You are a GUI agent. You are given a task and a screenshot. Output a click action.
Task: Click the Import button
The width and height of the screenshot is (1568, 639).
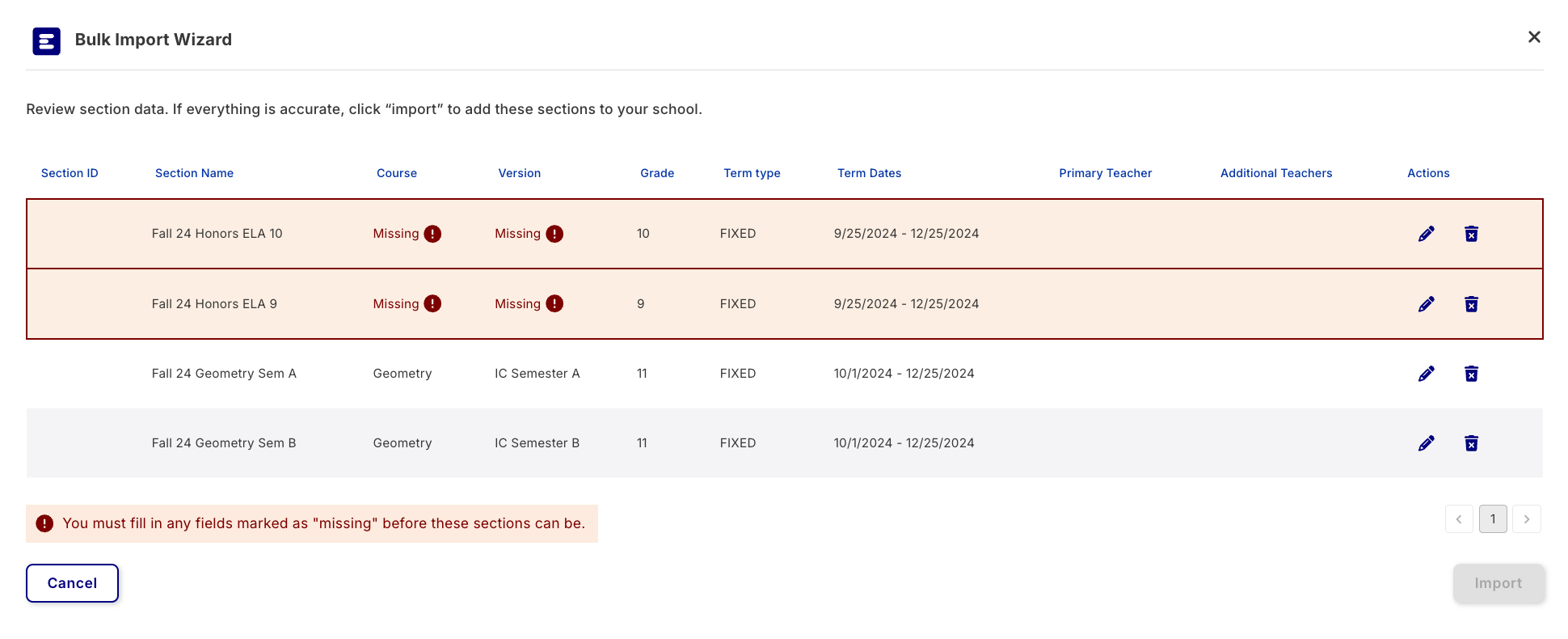pyautogui.click(x=1498, y=583)
